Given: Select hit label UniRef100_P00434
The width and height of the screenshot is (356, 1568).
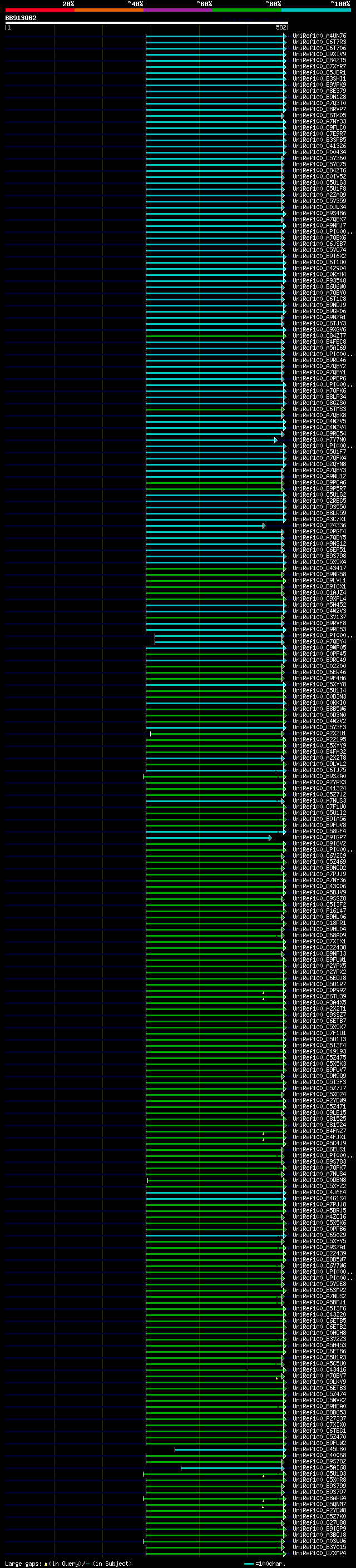Looking at the screenshot, I should pyautogui.click(x=319, y=152).
